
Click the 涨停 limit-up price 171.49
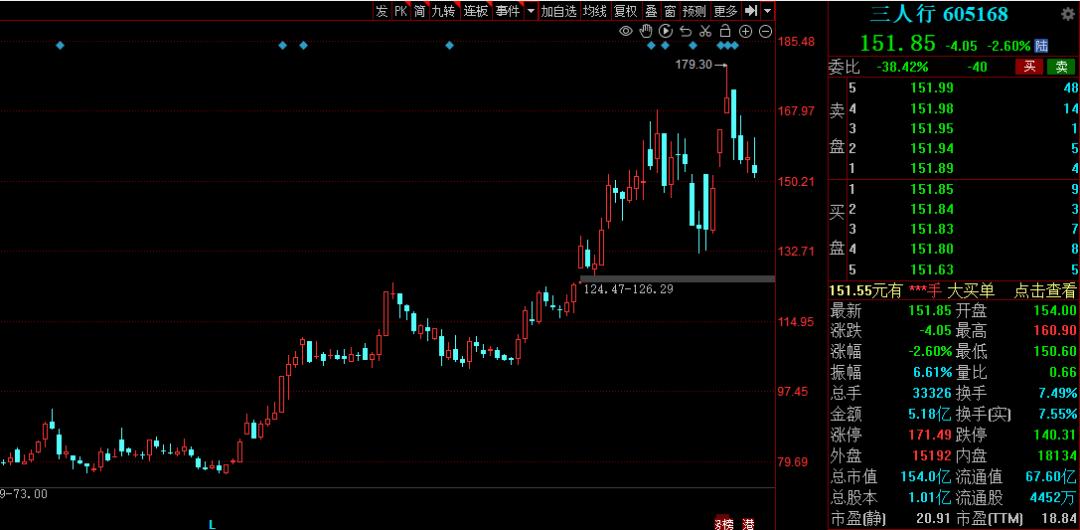[x=929, y=435]
